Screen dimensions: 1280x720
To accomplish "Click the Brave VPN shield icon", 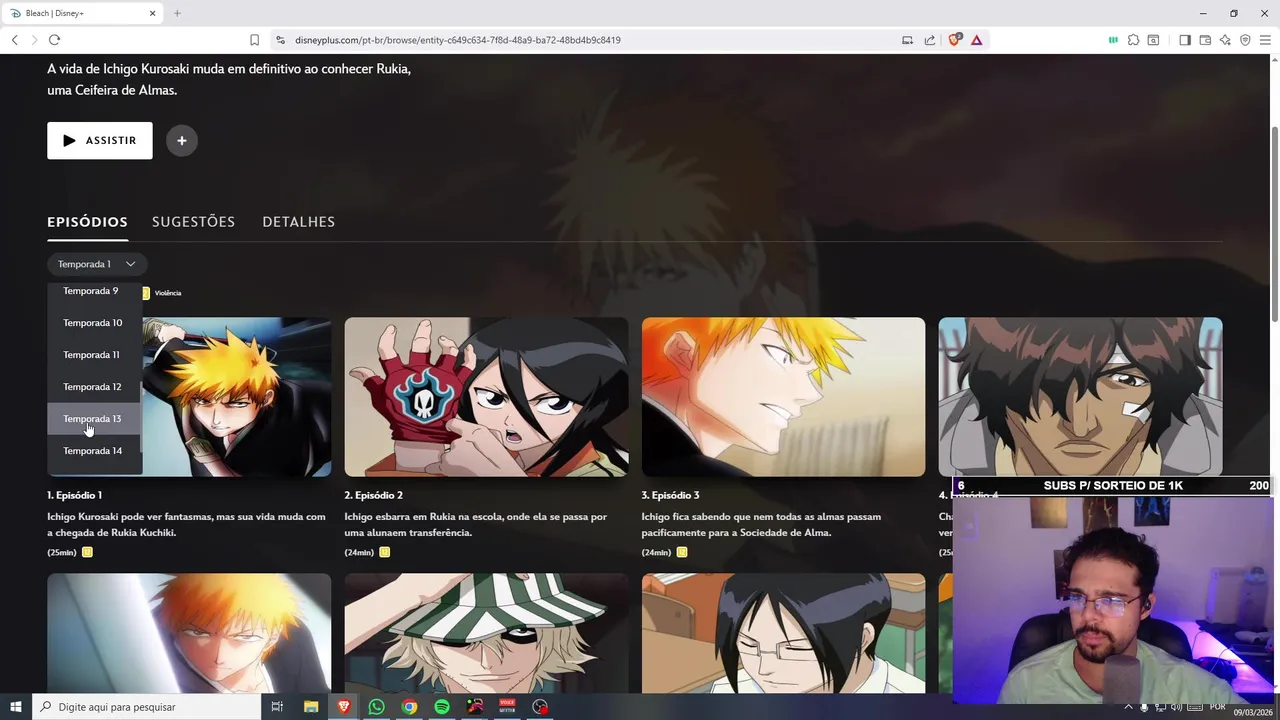I will click(1245, 40).
